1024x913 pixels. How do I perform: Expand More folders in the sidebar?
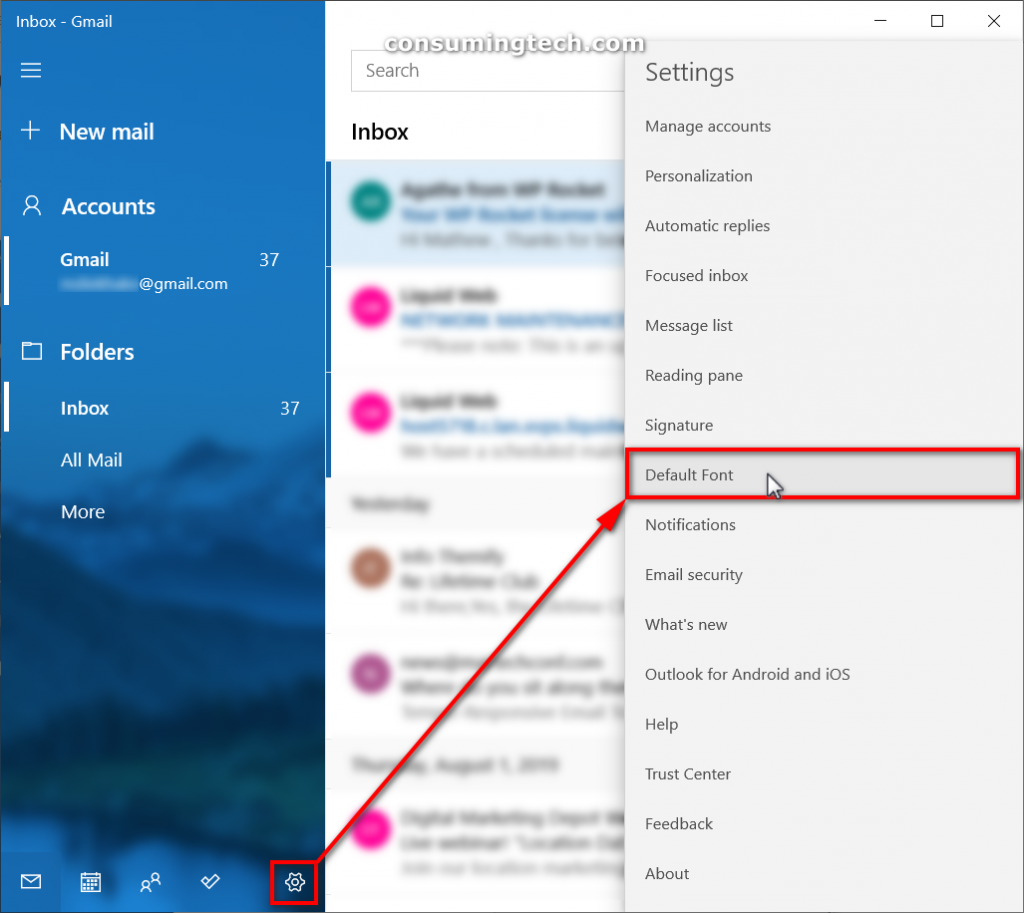coord(82,511)
